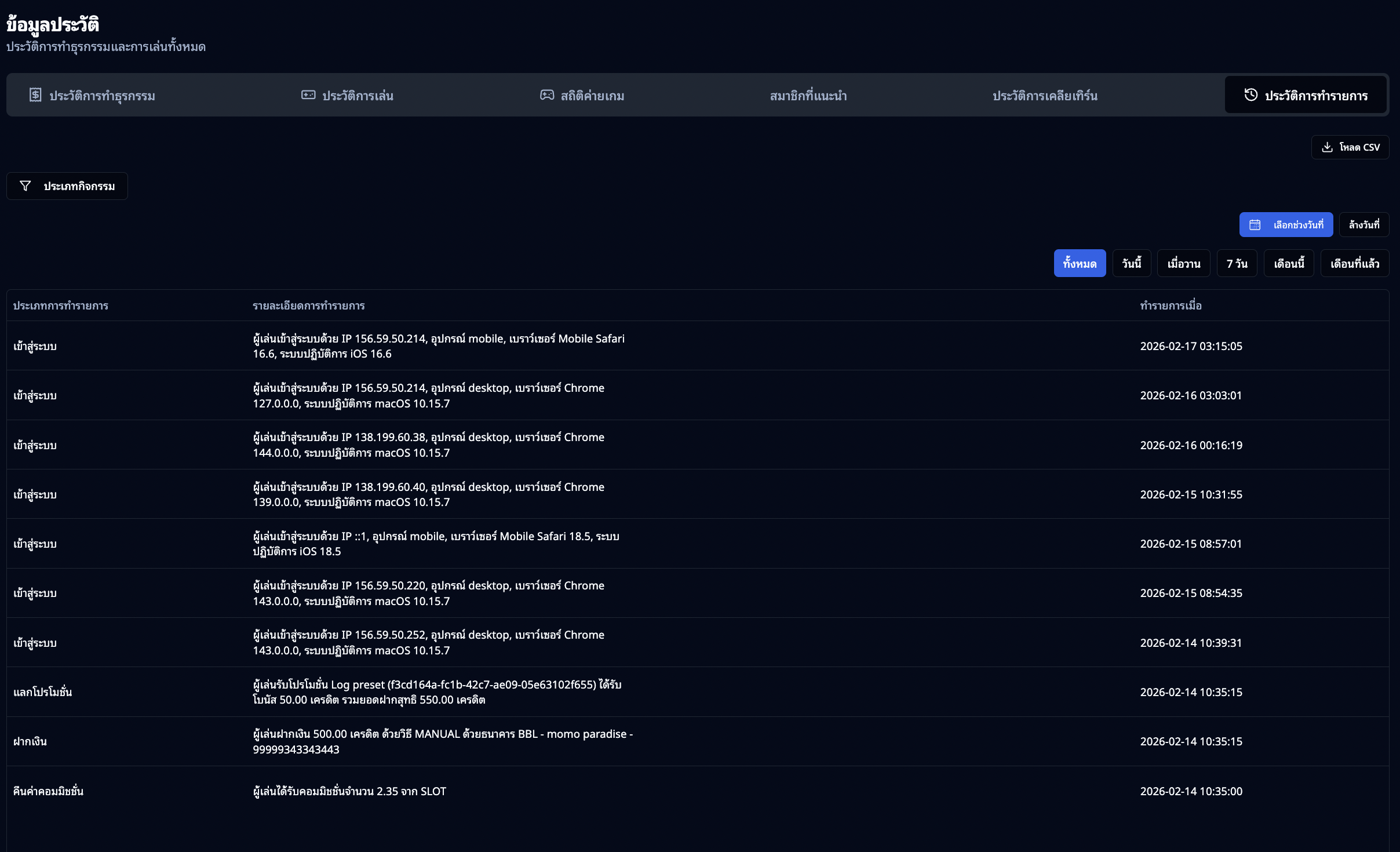Filter by เดือนที่แล้ว period

click(1354, 264)
